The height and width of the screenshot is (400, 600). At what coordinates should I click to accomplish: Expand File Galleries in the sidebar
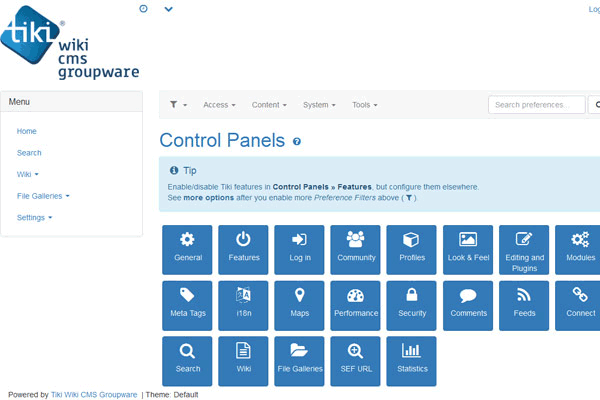pos(43,196)
